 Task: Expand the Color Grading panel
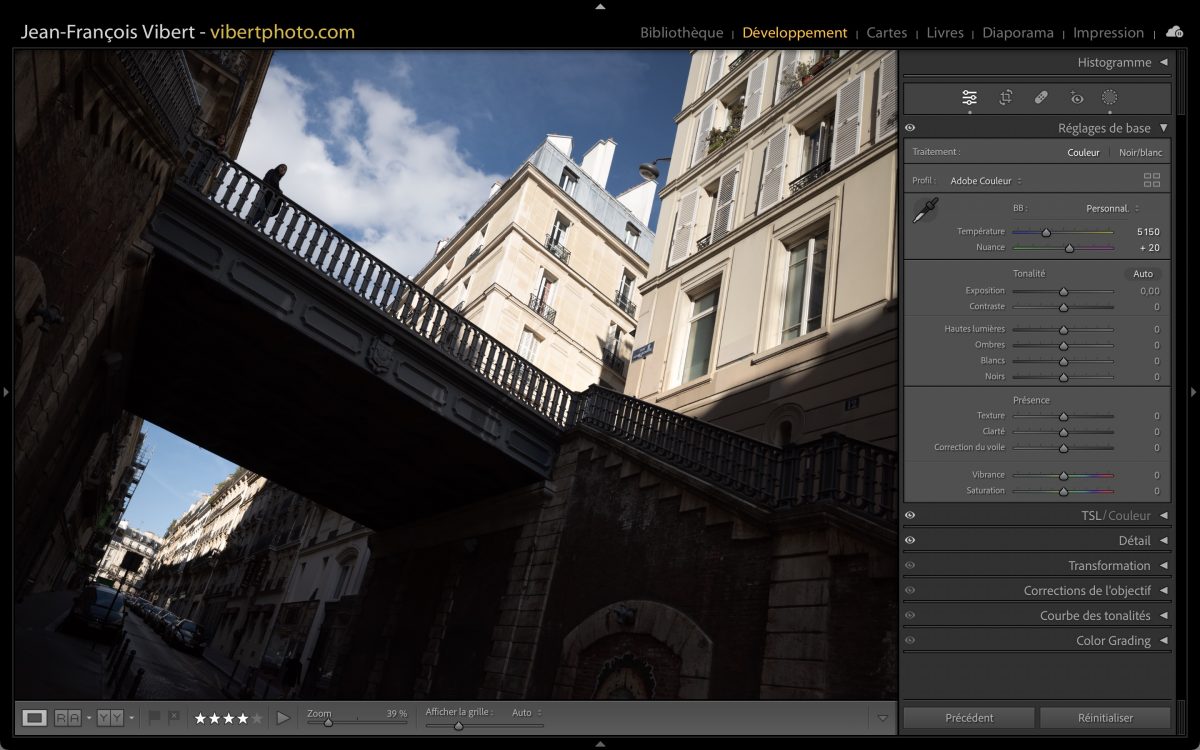(1163, 641)
